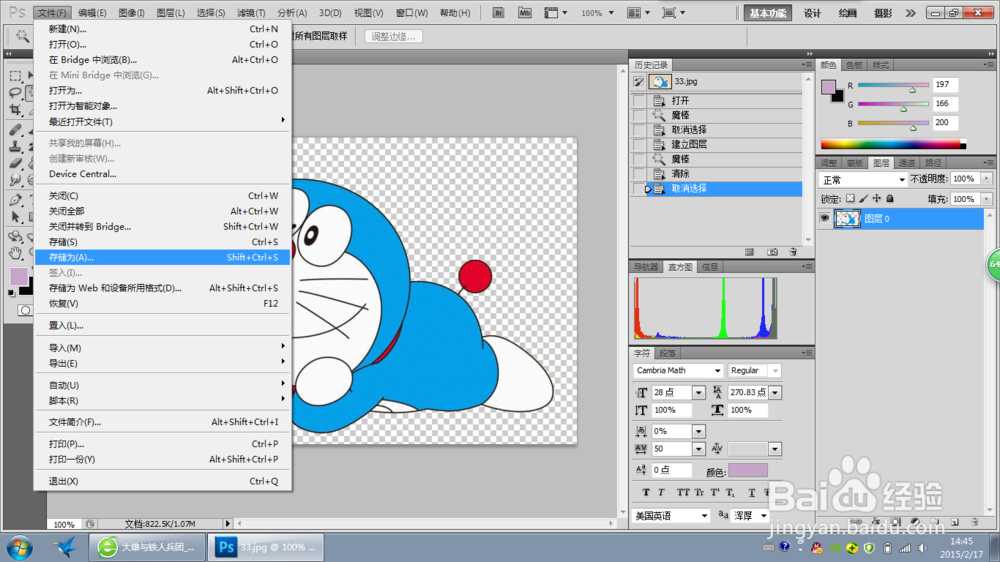
Task: Toggle lock transparent pixels icon
Action: point(850,199)
